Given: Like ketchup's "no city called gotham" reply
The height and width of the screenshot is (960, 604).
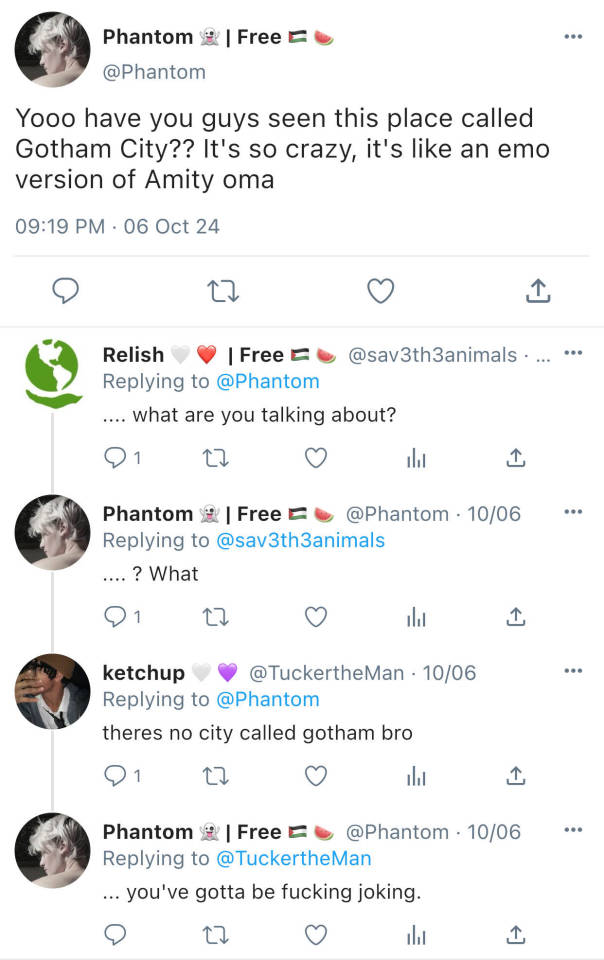Looking at the screenshot, I should click(x=316, y=775).
